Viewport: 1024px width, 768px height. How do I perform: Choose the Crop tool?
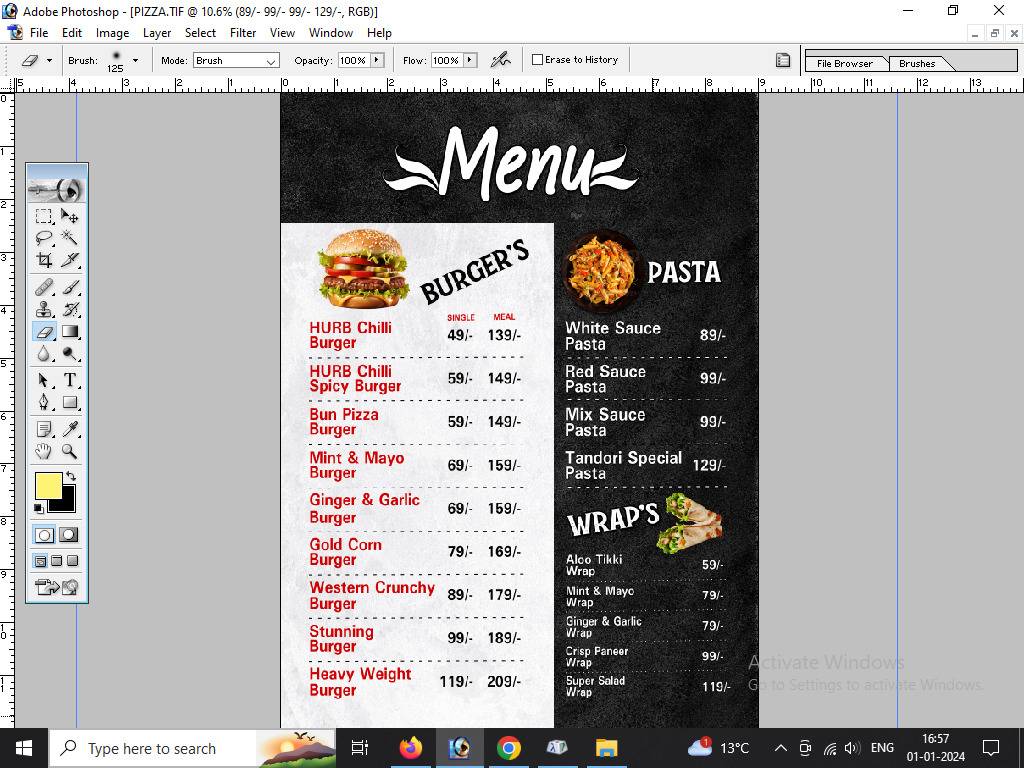point(44,260)
